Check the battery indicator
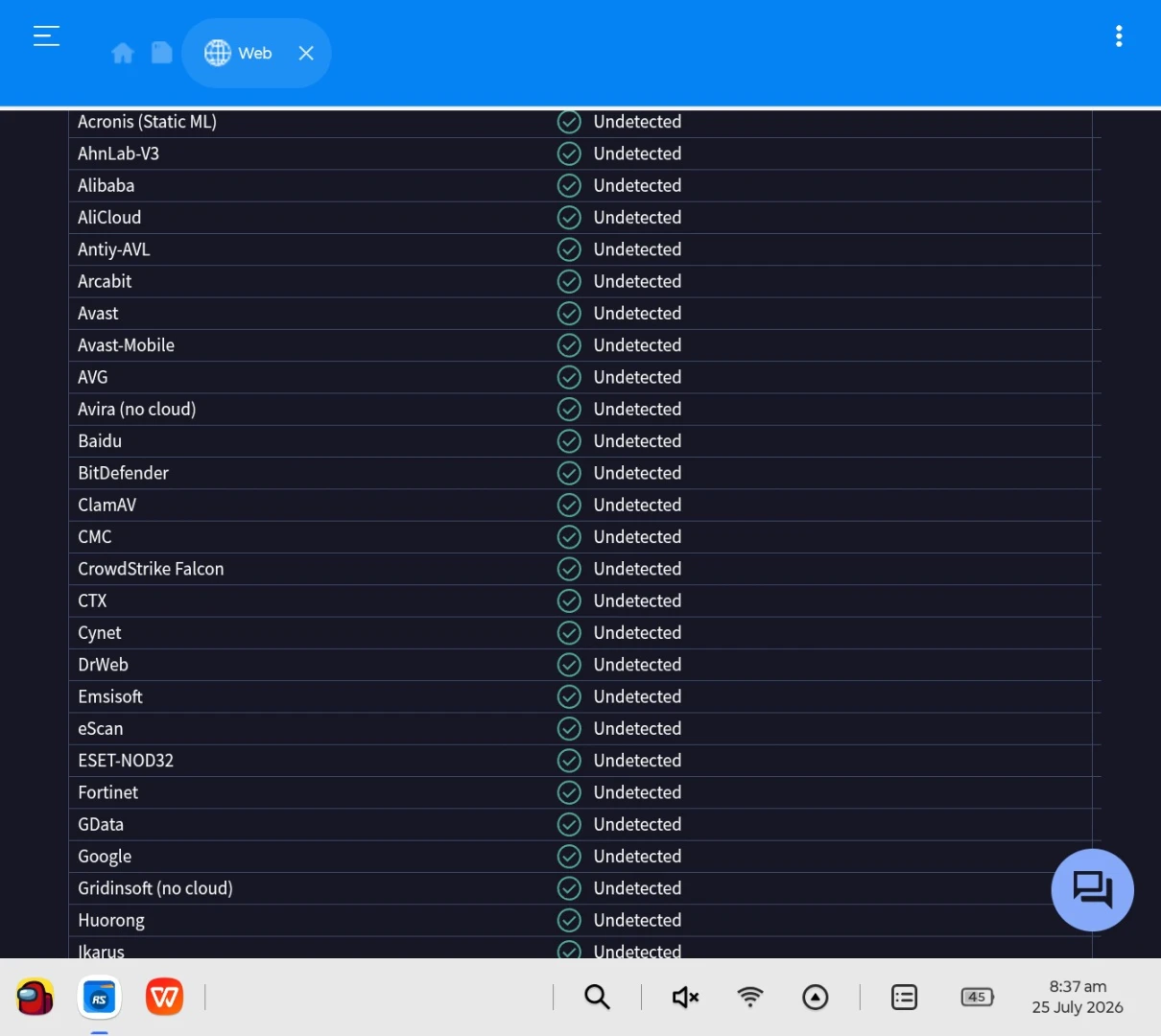This screenshot has width=1161, height=1036. (977, 998)
